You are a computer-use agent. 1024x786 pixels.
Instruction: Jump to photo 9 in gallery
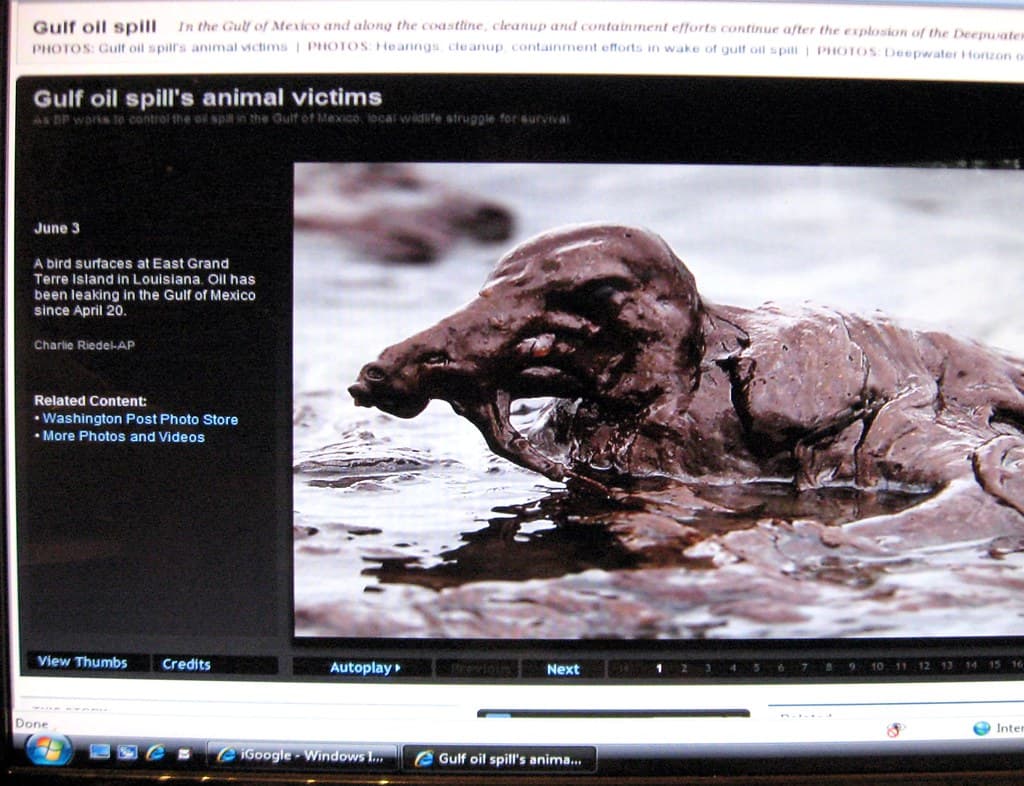tap(852, 667)
